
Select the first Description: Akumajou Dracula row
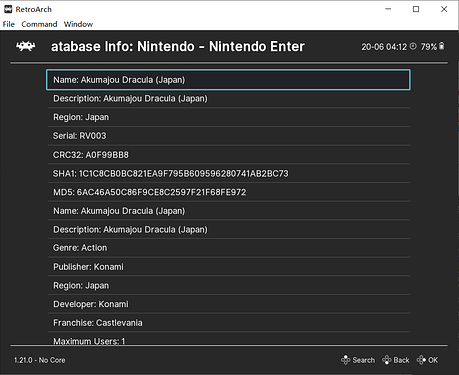228,99
